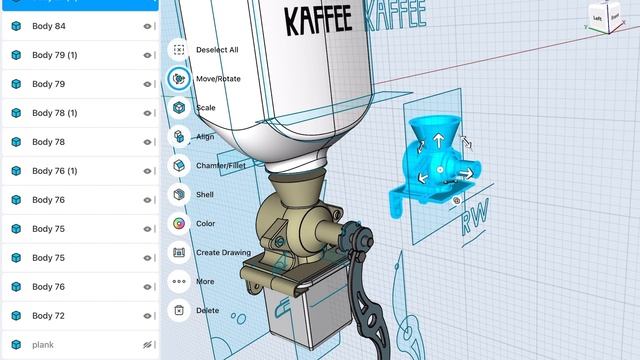Start Create Drawing from menu
This screenshot has height=360, width=640.
coord(179,253)
